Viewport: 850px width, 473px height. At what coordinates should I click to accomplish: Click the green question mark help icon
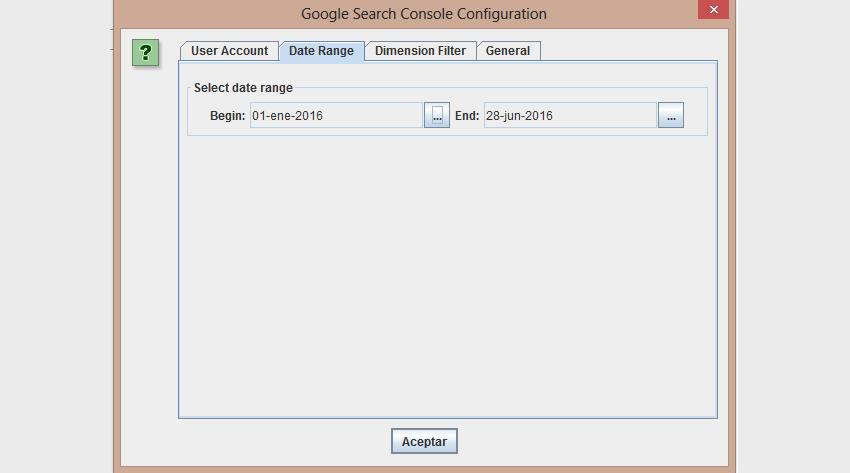tap(145, 53)
